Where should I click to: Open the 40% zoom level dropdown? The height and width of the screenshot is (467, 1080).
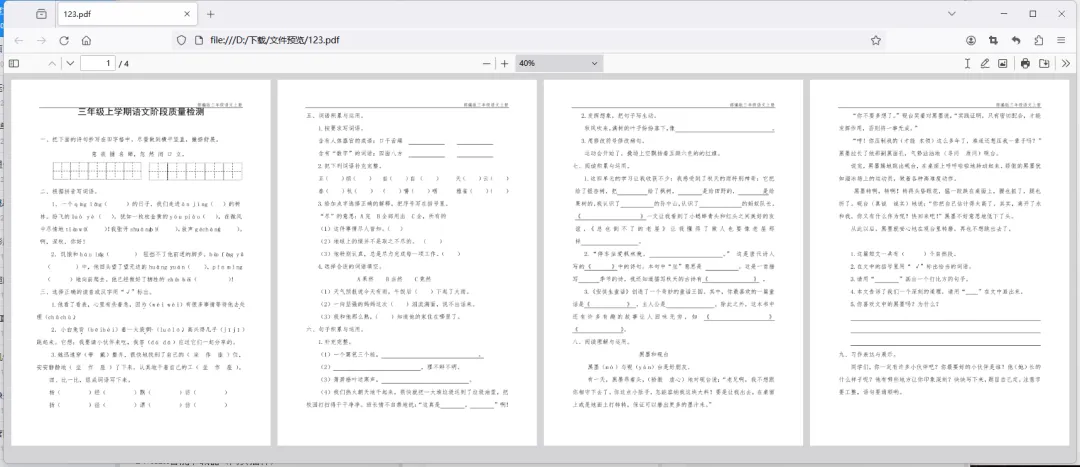(x=559, y=63)
